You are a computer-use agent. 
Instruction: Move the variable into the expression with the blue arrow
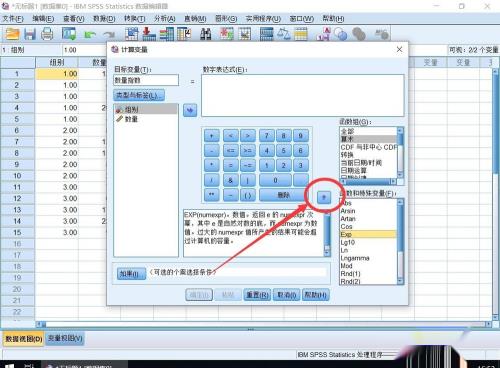coord(190,110)
